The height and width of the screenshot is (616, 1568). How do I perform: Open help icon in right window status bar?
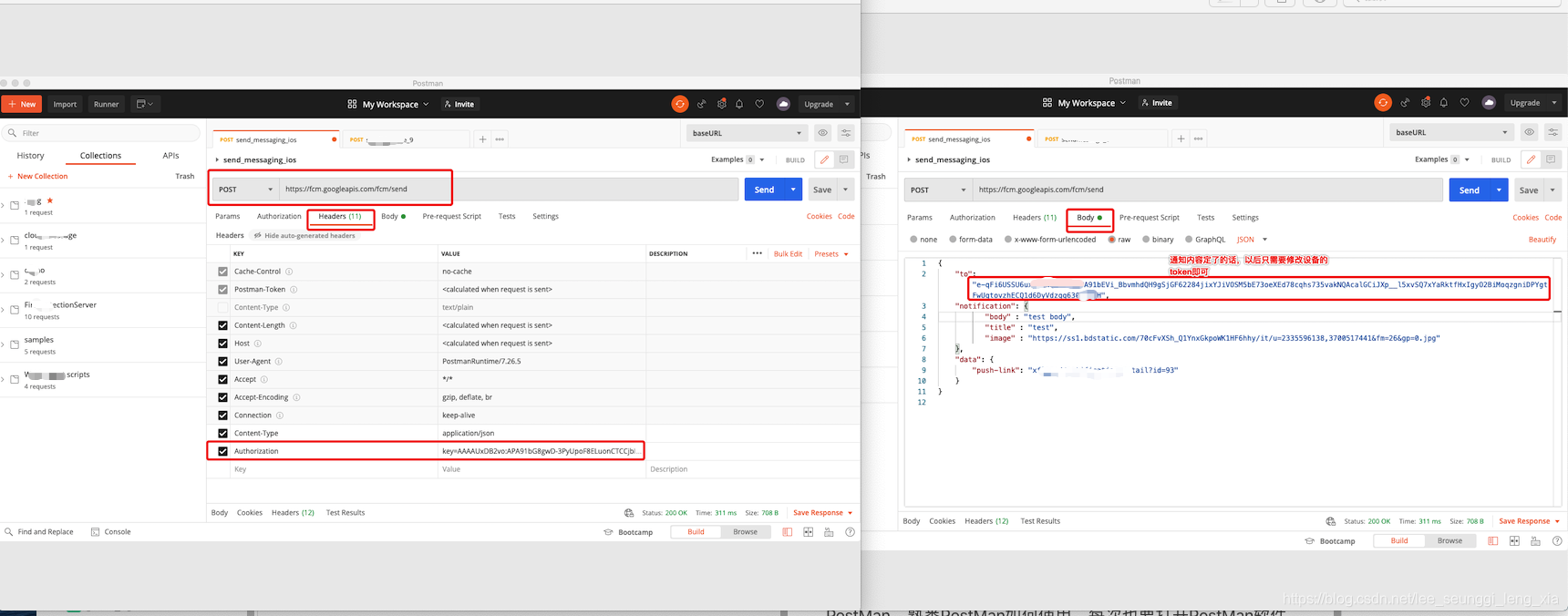coord(1557,541)
